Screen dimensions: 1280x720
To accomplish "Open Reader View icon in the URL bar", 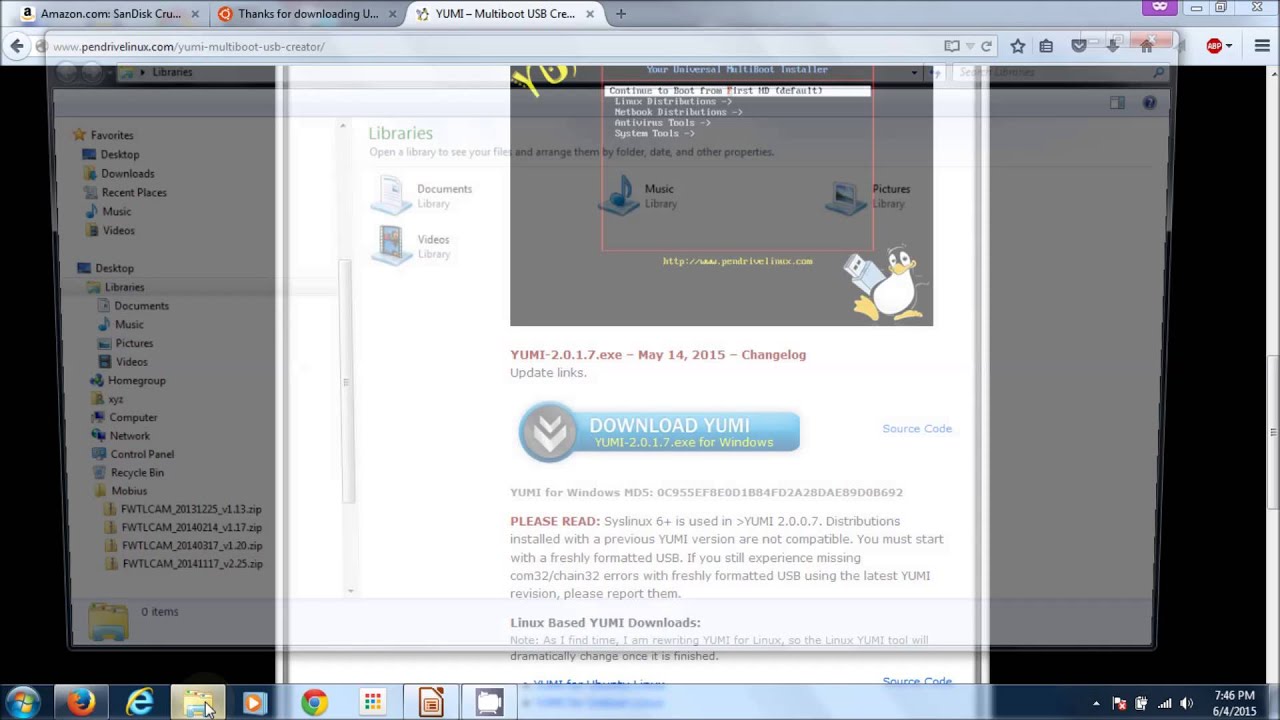I will [x=952, y=46].
